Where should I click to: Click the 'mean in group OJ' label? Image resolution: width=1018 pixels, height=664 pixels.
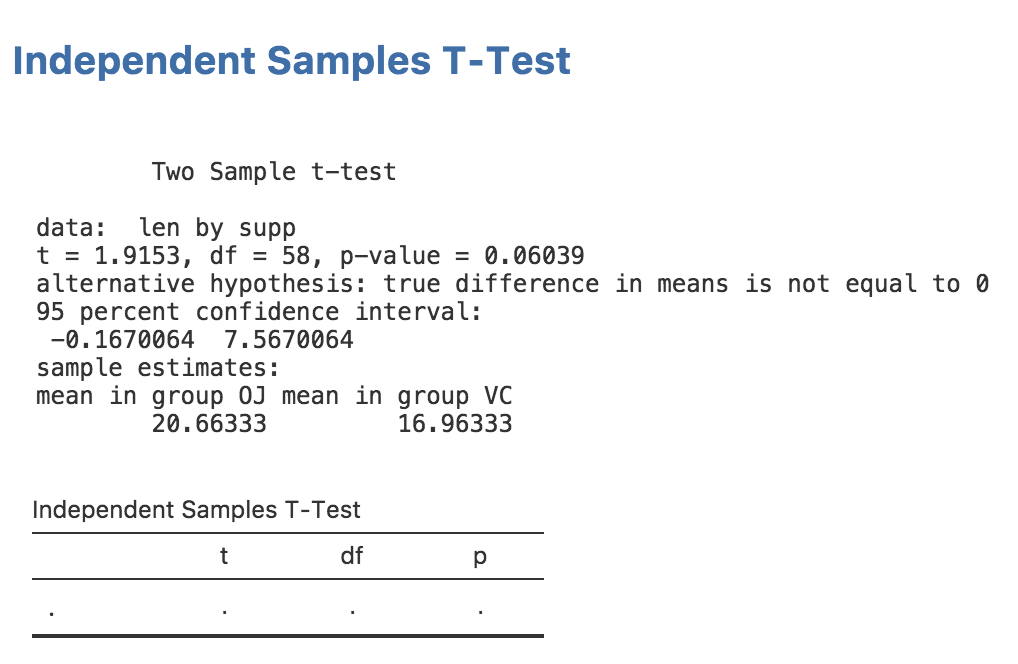coord(151,396)
